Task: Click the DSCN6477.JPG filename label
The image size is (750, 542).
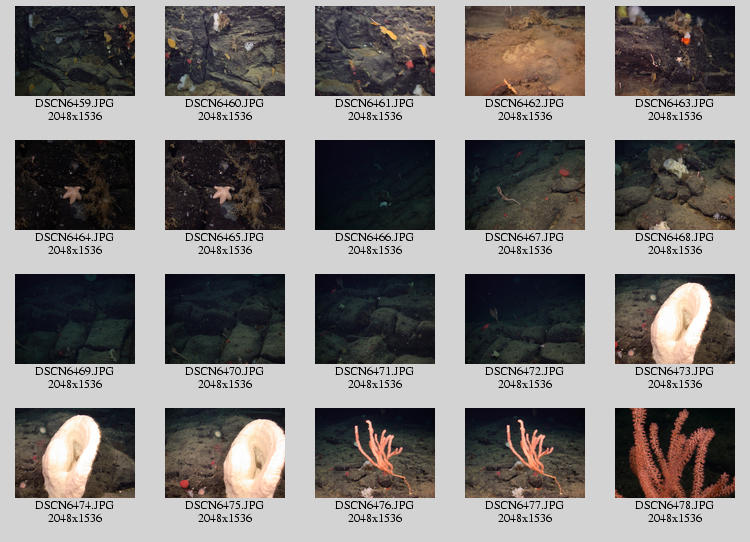Action: tap(525, 505)
